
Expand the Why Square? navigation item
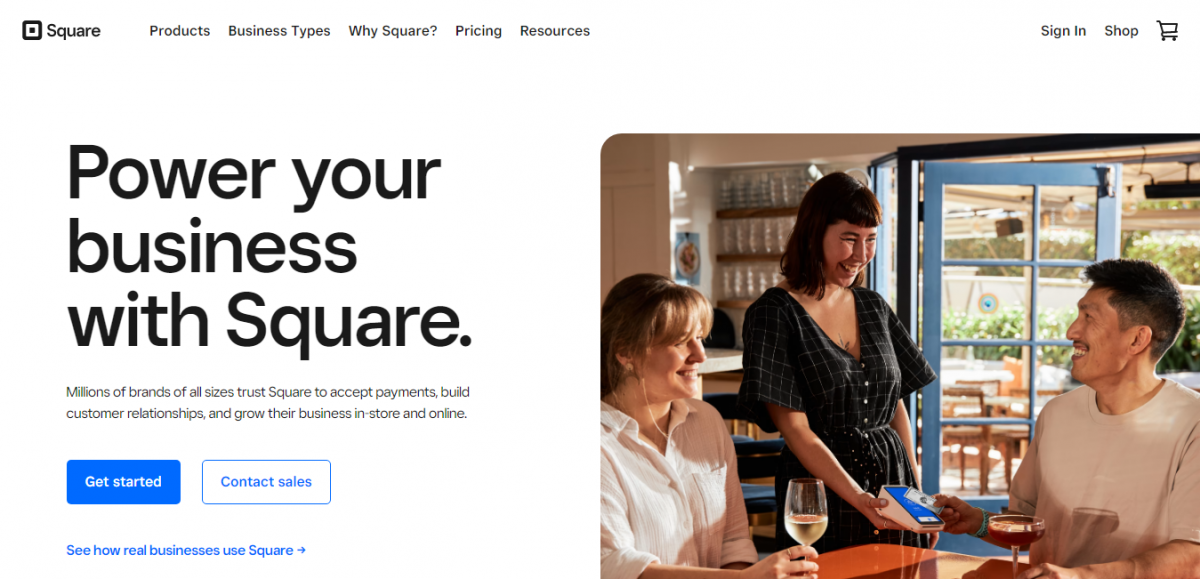tap(393, 31)
